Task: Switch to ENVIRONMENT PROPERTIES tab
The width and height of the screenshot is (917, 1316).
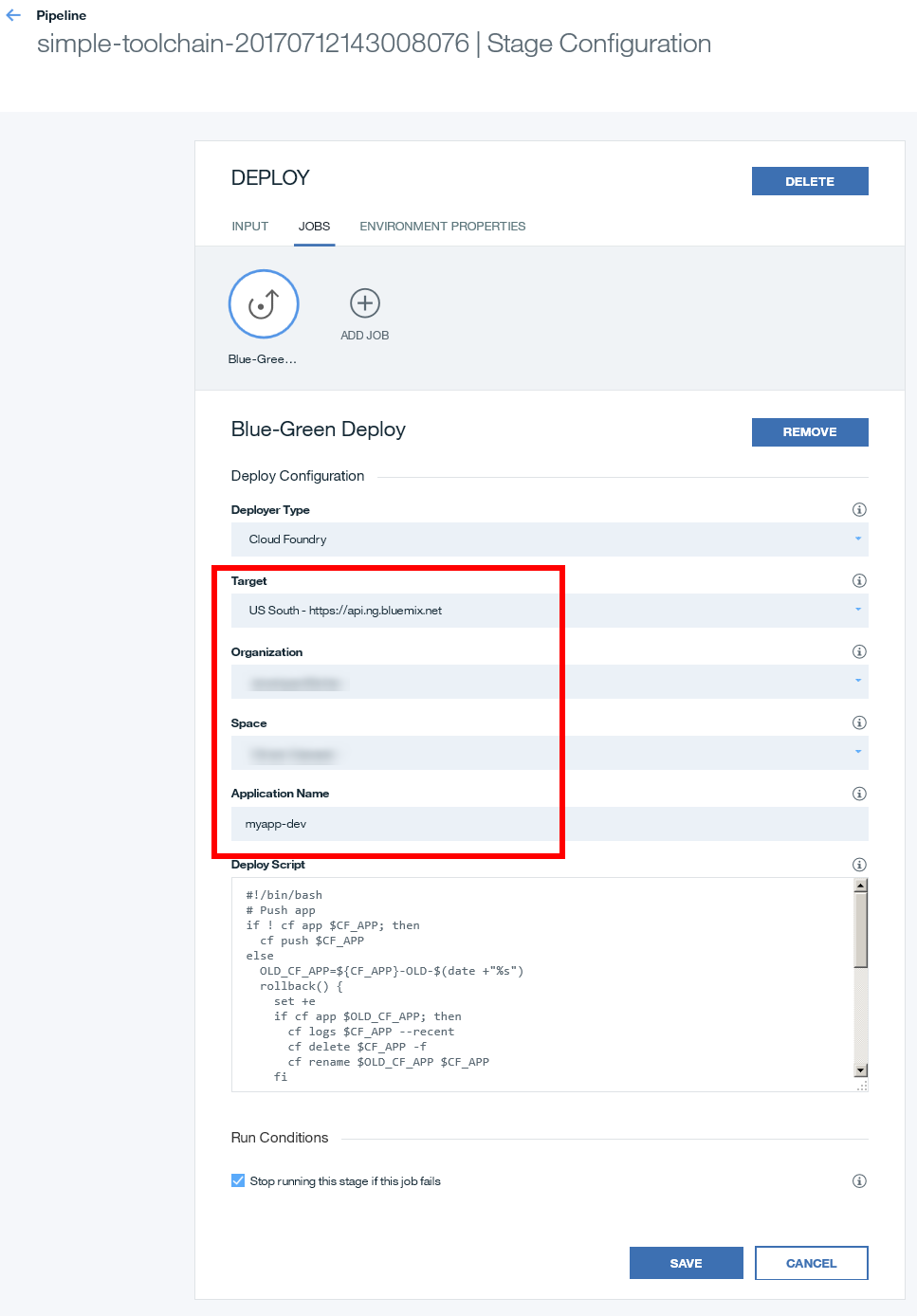Action: point(443,227)
